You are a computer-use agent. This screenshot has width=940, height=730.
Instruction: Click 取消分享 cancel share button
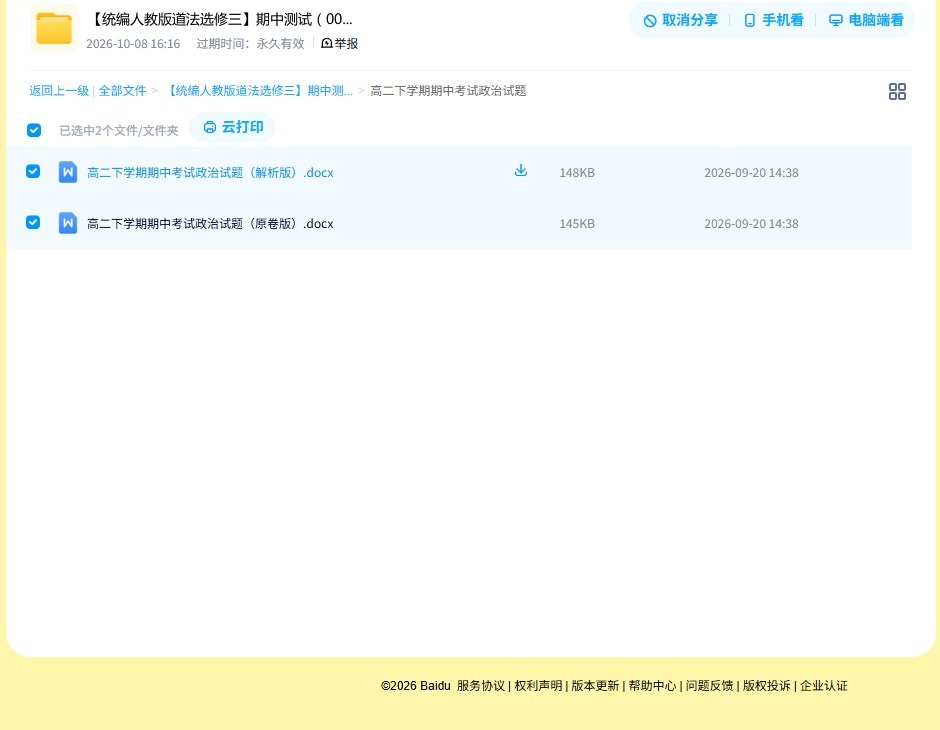pos(680,20)
